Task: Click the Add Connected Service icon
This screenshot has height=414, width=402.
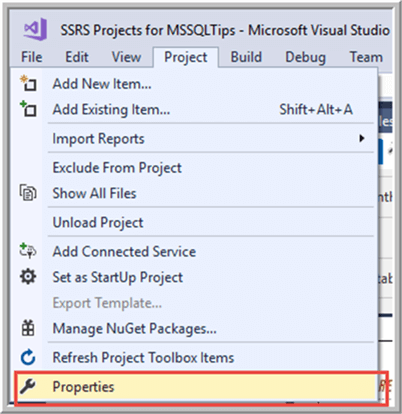Action: (x=28, y=251)
